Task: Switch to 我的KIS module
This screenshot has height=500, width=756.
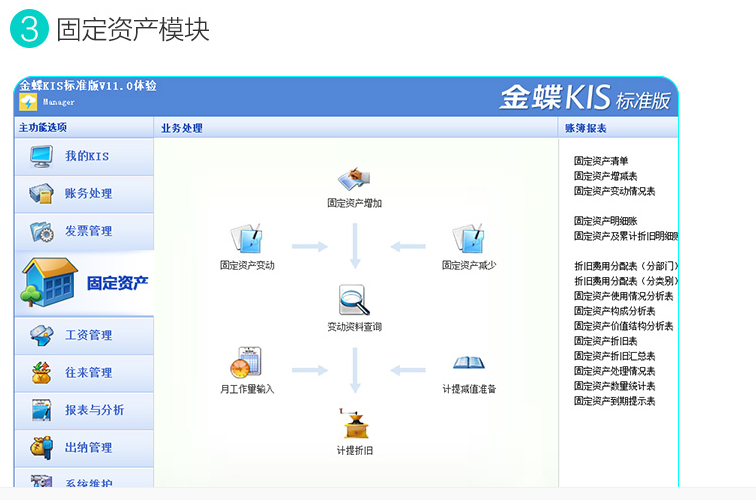Action: (x=85, y=156)
